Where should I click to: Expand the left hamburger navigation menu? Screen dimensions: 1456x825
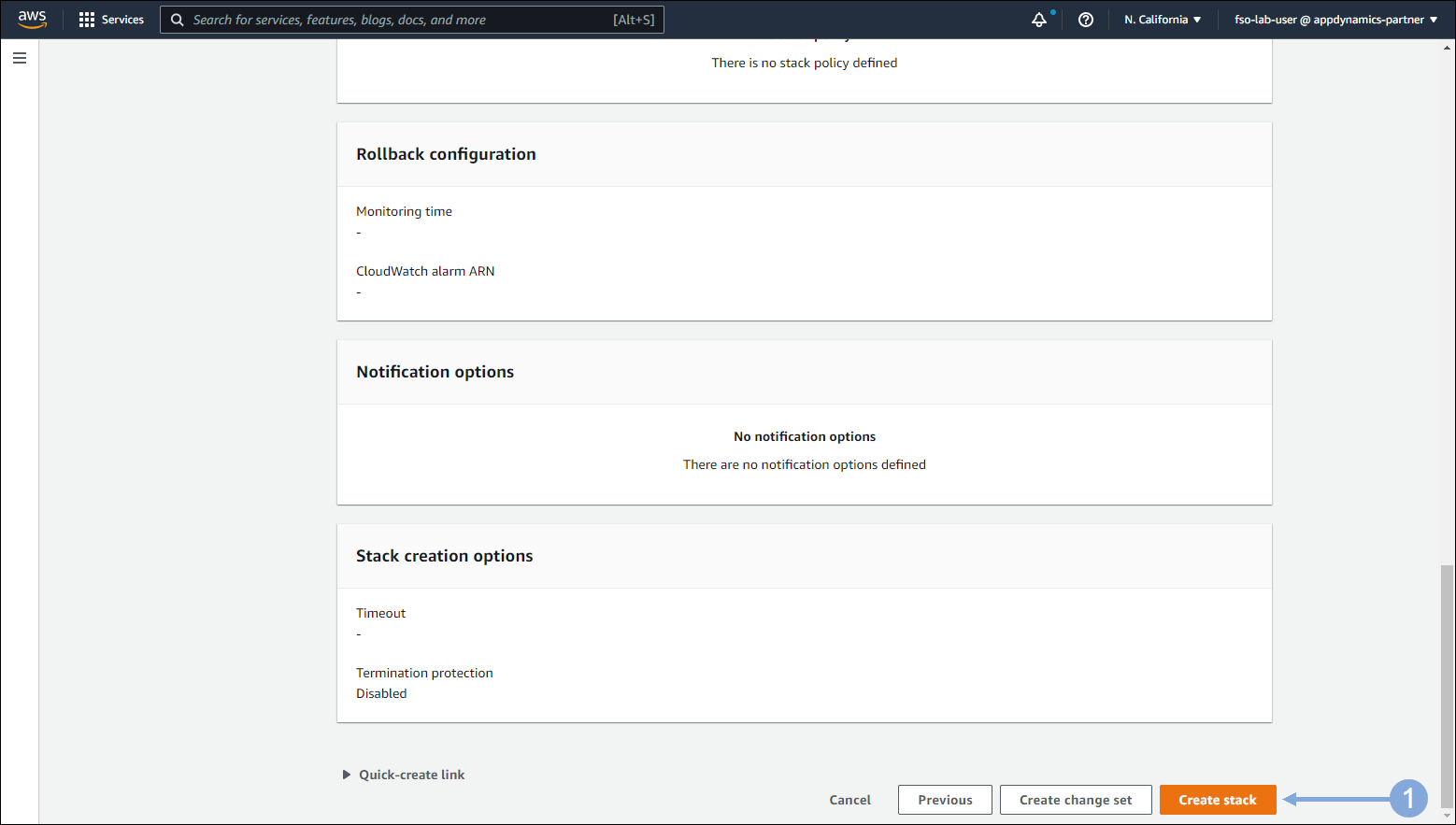[20, 58]
